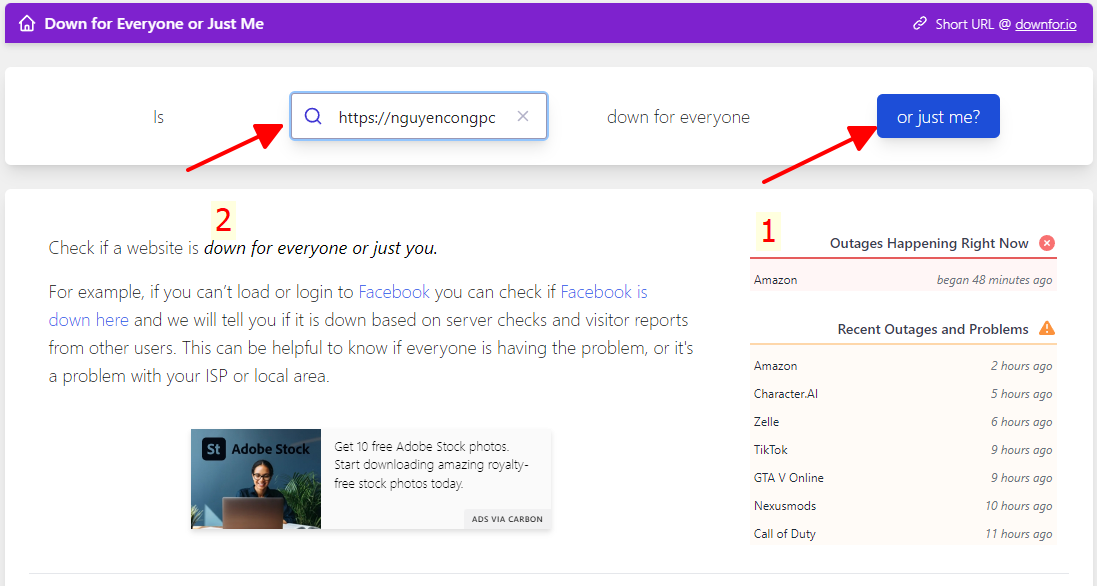Screen dimensions: 1097x586
Task: Click the 'or just me?' button
Action: pyautogui.click(x=938, y=116)
